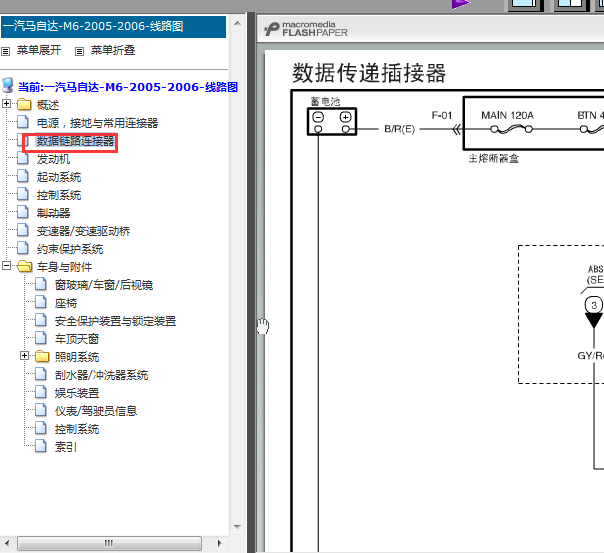Click the F-01 connector label
The width and height of the screenshot is (604, 553).
coord(441,115)
